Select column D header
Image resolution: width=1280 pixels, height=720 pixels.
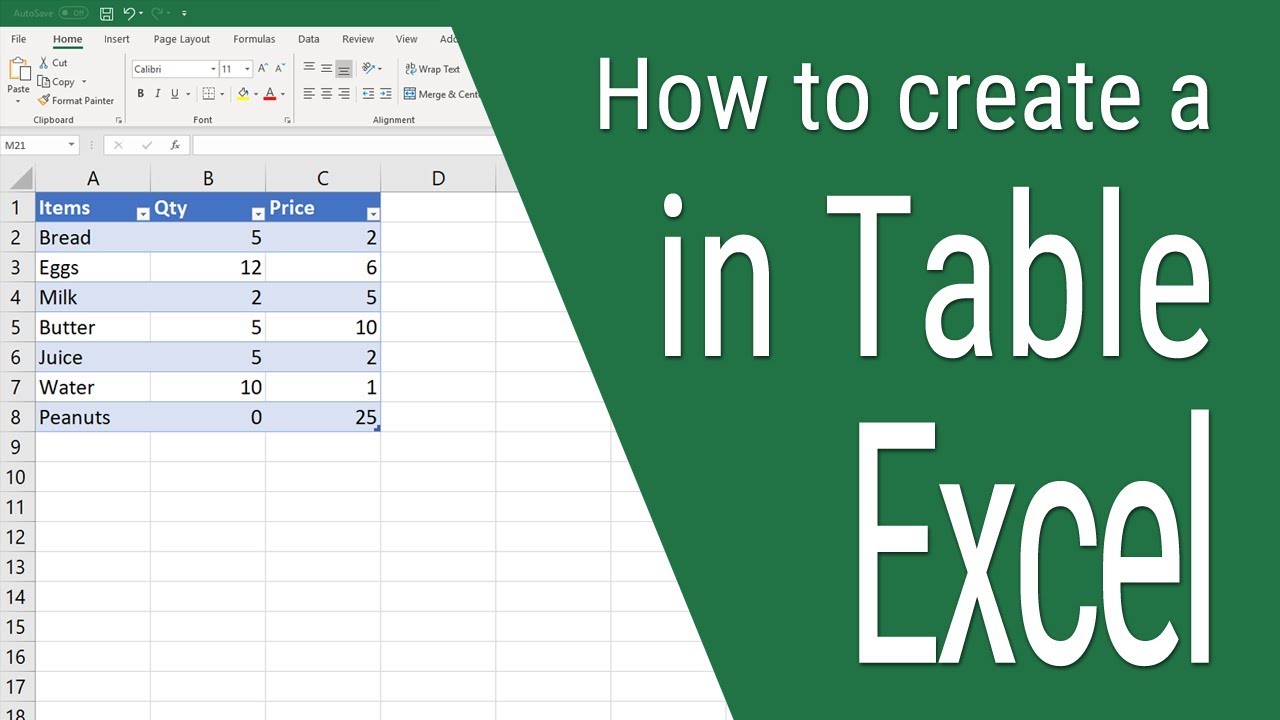pos(438,178)
